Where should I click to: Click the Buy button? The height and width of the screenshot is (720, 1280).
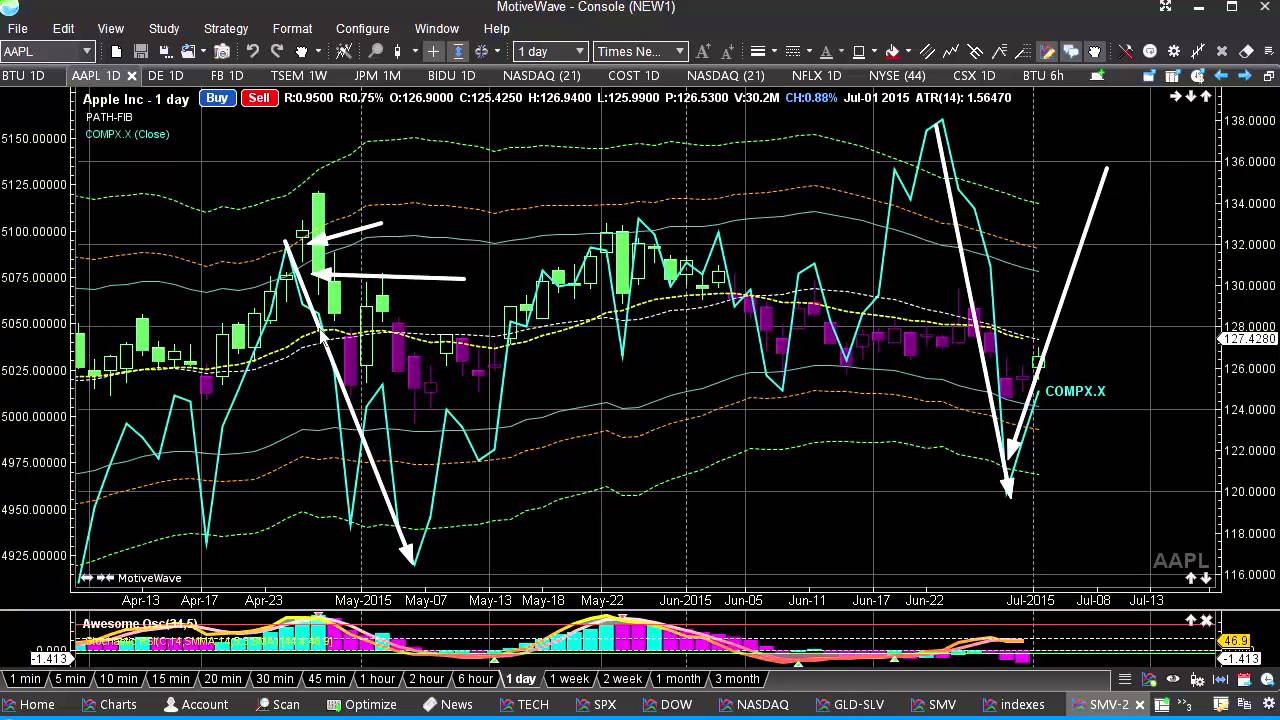pos(217,98)
